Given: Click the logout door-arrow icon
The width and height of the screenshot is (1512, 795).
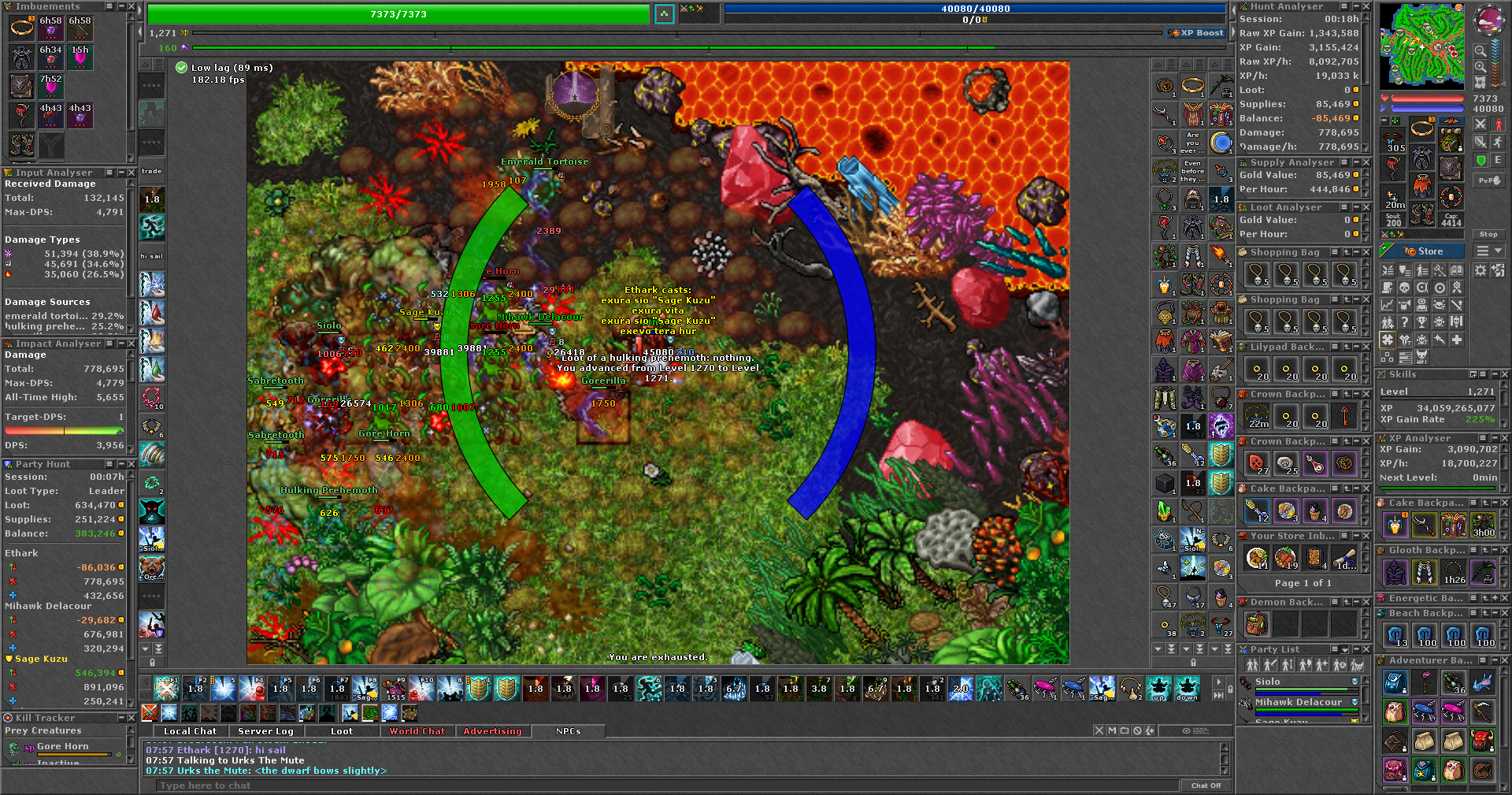Looking at the screenshot, I should [x=1498, y=270].
